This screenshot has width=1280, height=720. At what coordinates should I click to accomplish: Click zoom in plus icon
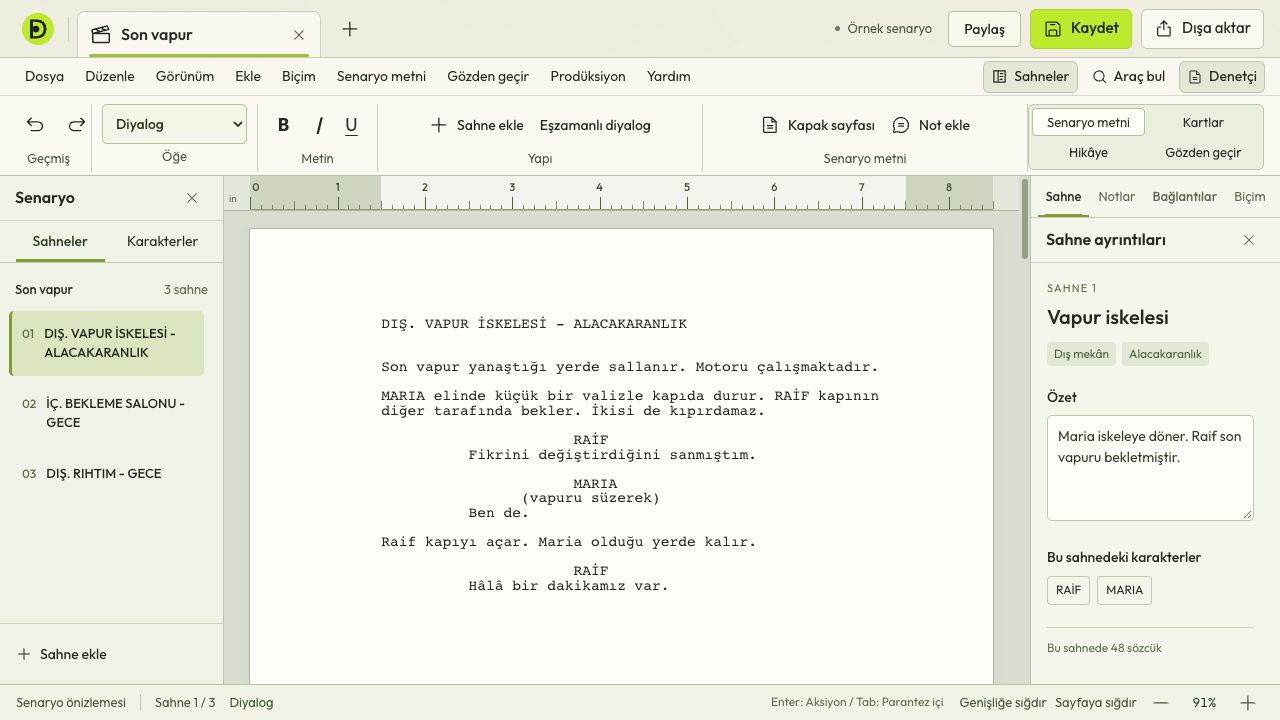point(1247,703)
